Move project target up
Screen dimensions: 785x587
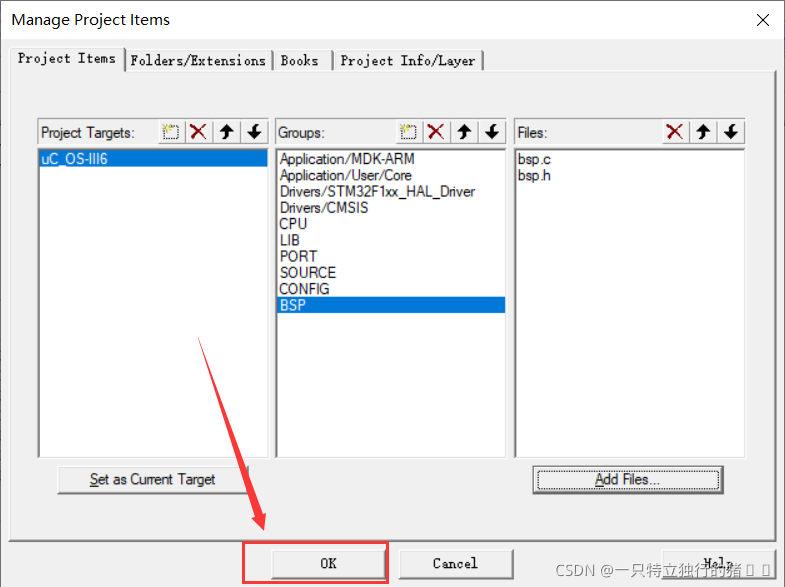click(227, 132)
